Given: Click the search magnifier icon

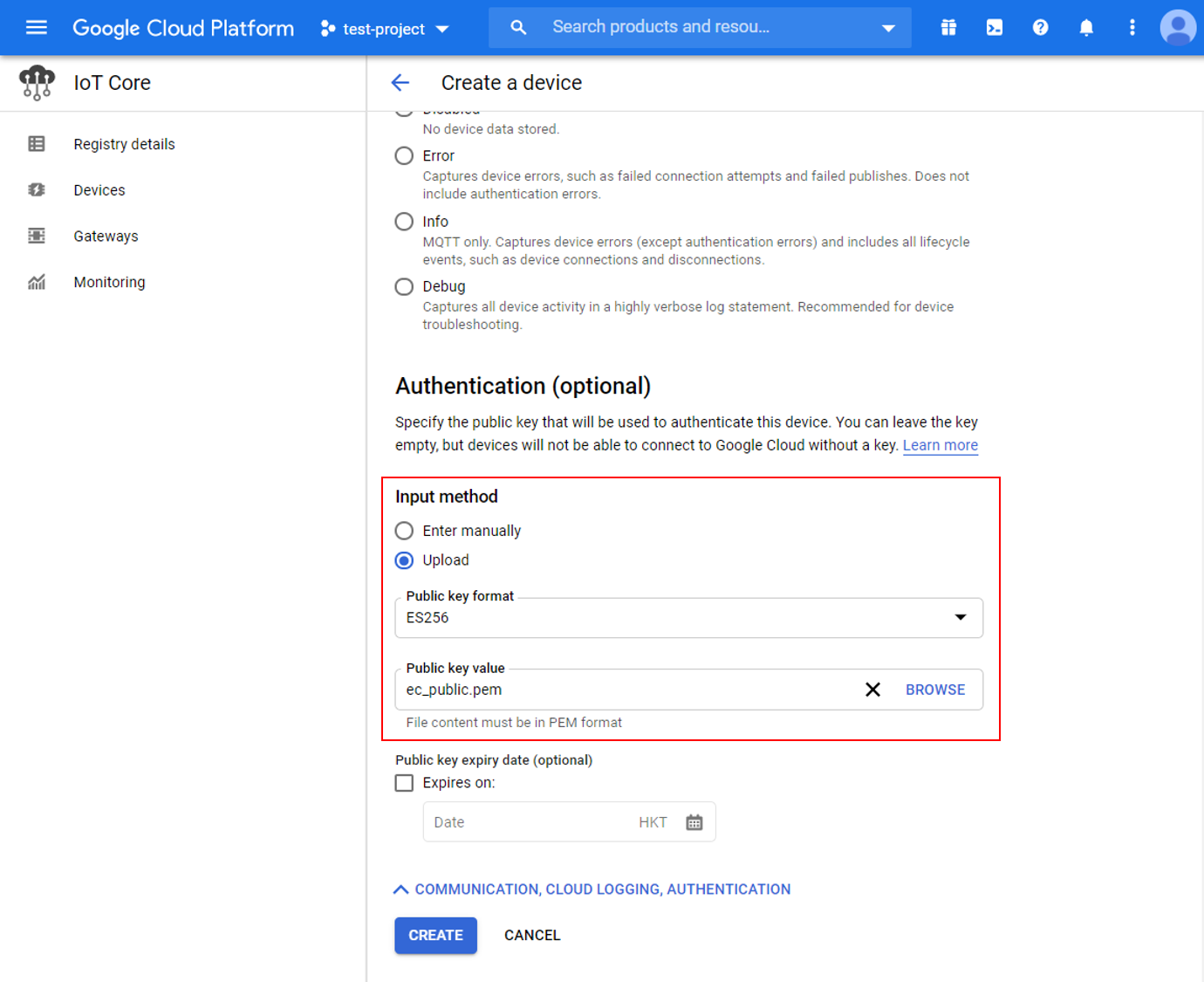Looking at the screenshot, I should 518,28.
